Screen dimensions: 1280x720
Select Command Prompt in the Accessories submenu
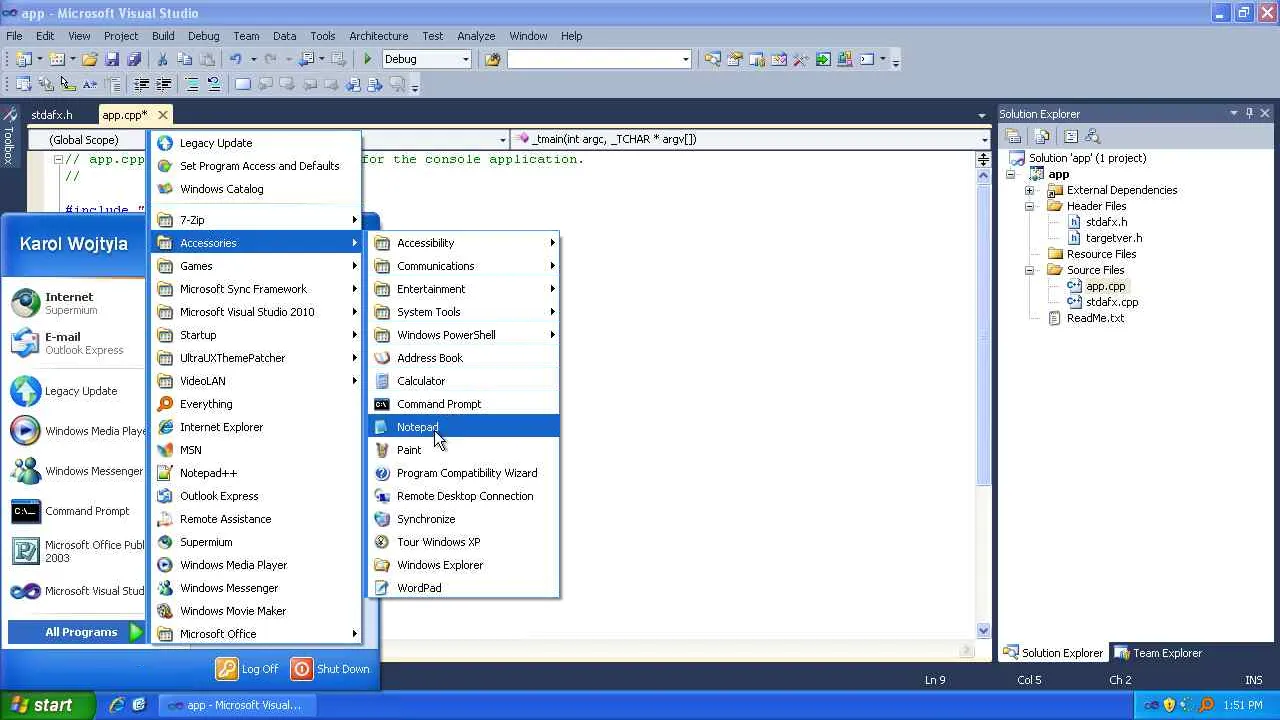(x=464, y=404)
